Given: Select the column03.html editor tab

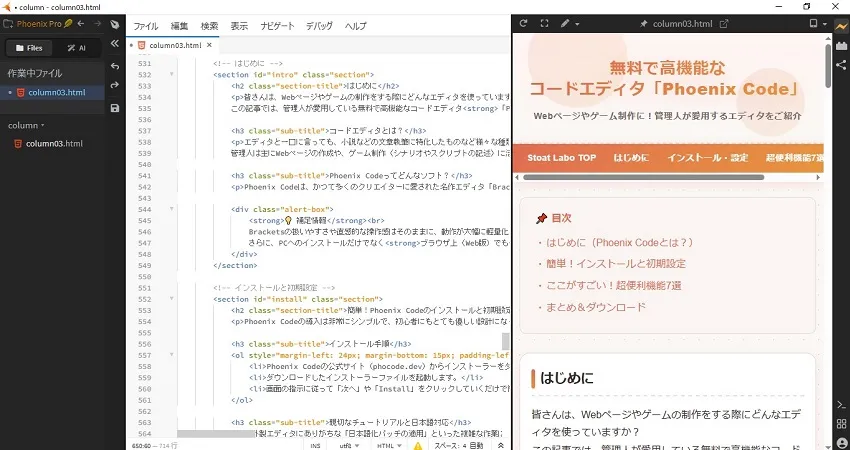Looking at the screenshot, I should (x=172, y=45).
